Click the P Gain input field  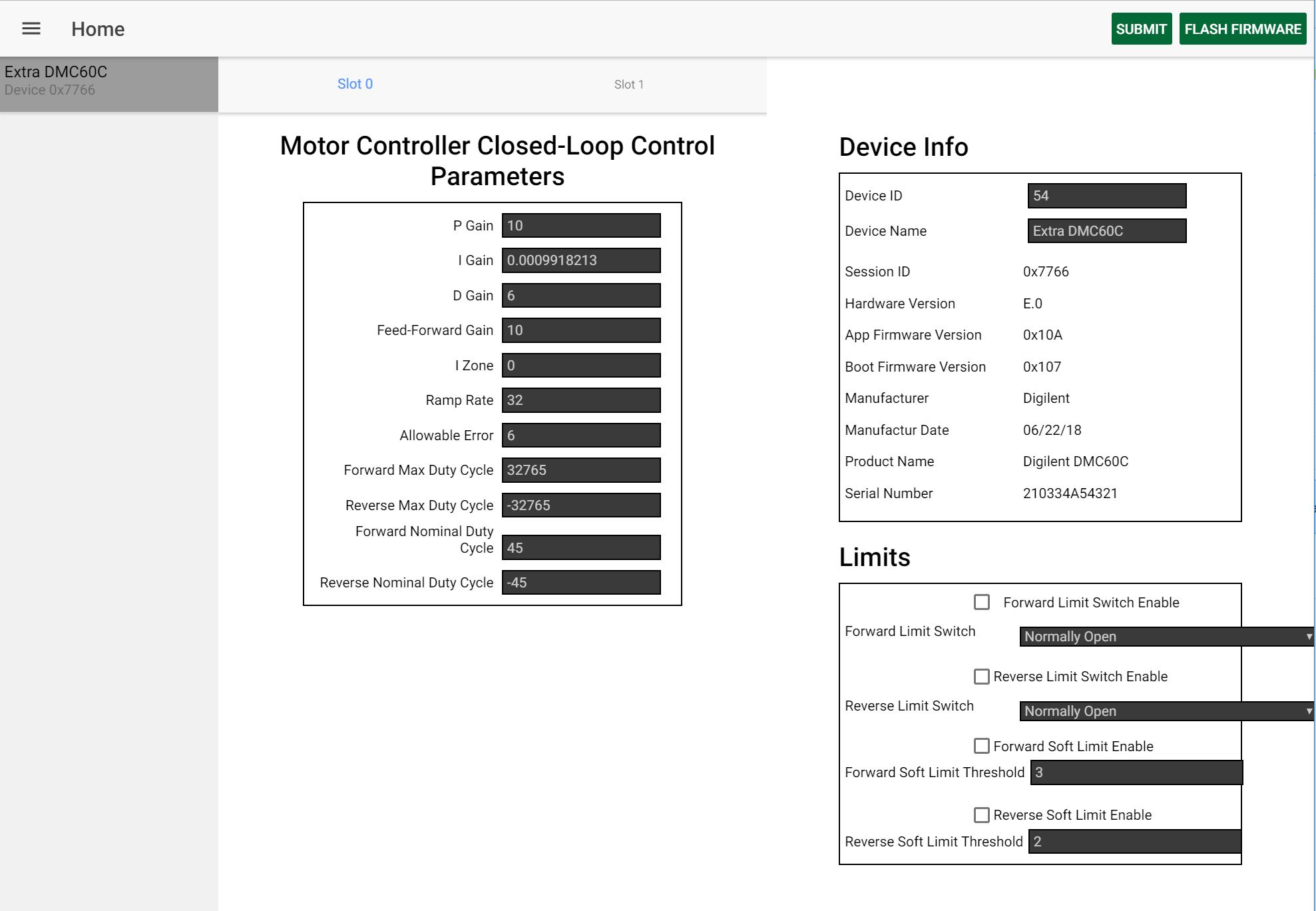(x=581, y=226)
